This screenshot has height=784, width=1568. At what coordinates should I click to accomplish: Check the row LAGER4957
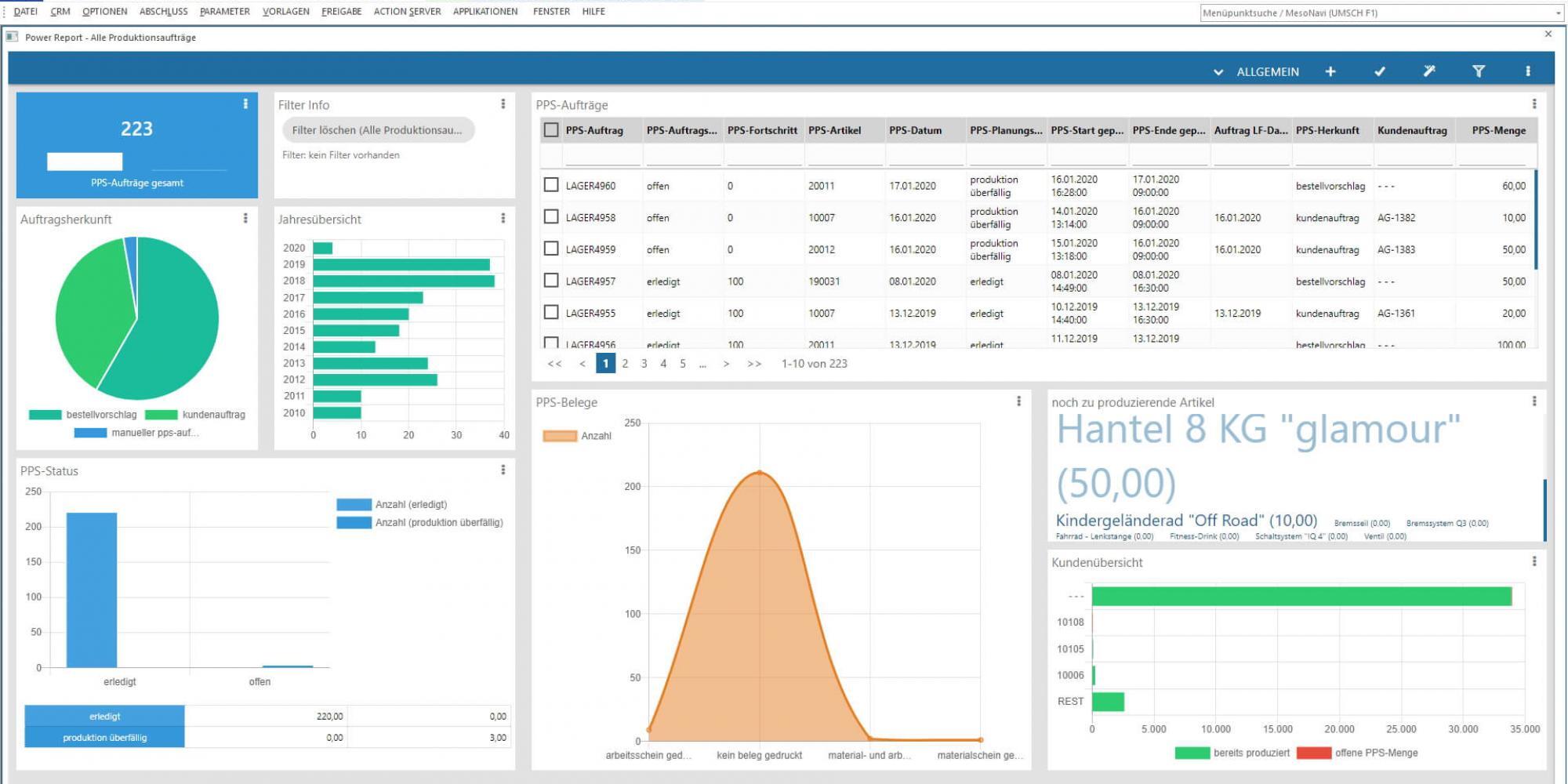551,280
